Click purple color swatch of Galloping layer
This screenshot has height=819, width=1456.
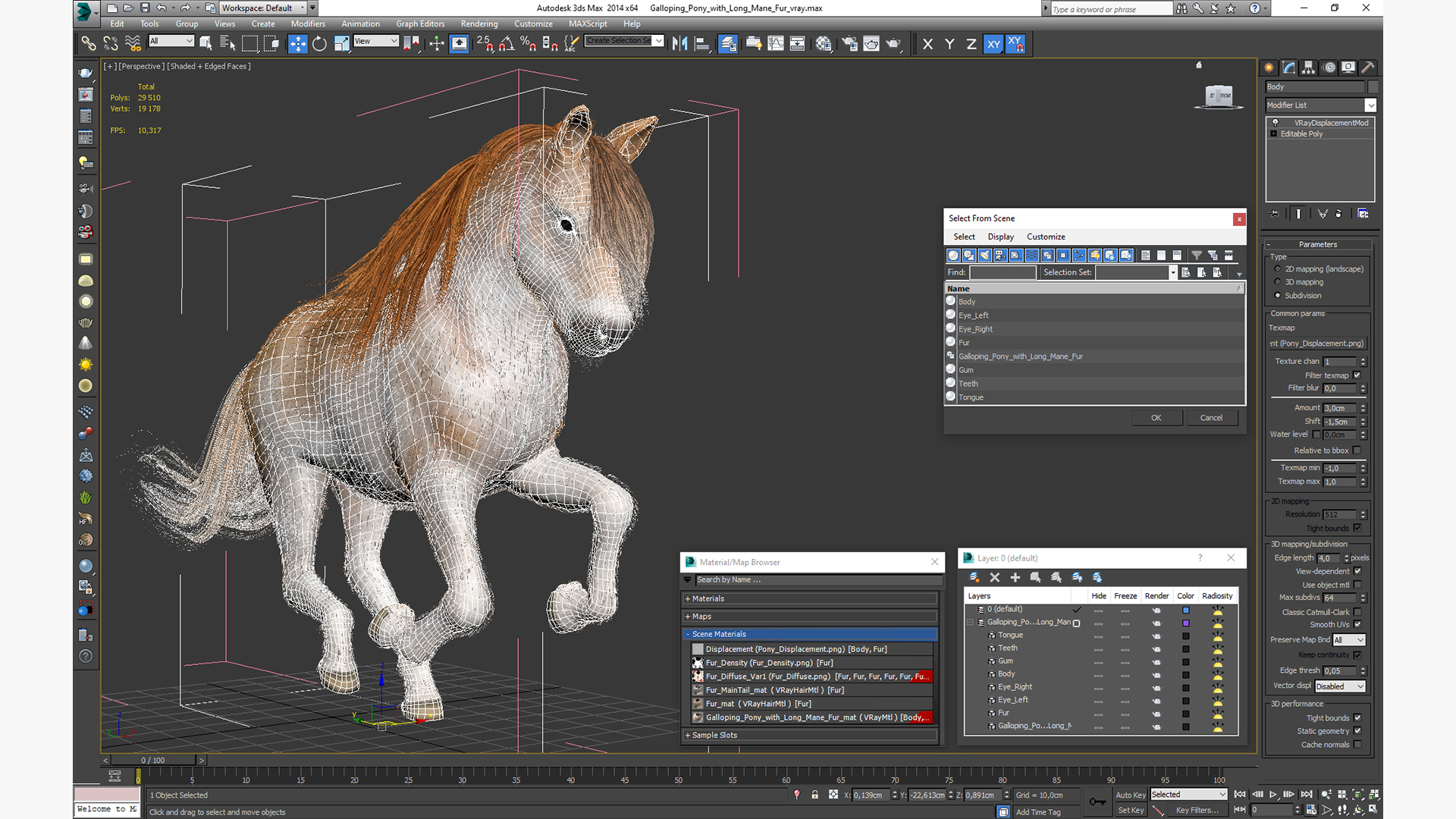pos(1185,623)
